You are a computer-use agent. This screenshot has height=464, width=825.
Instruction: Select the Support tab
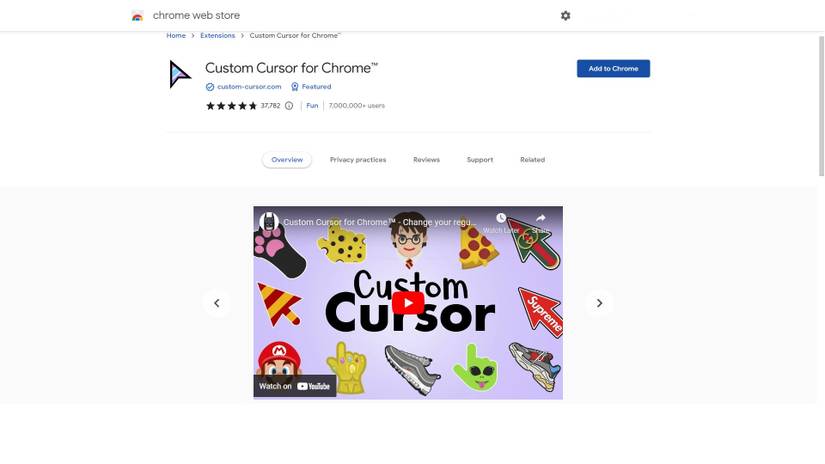(x=480, y=159)
